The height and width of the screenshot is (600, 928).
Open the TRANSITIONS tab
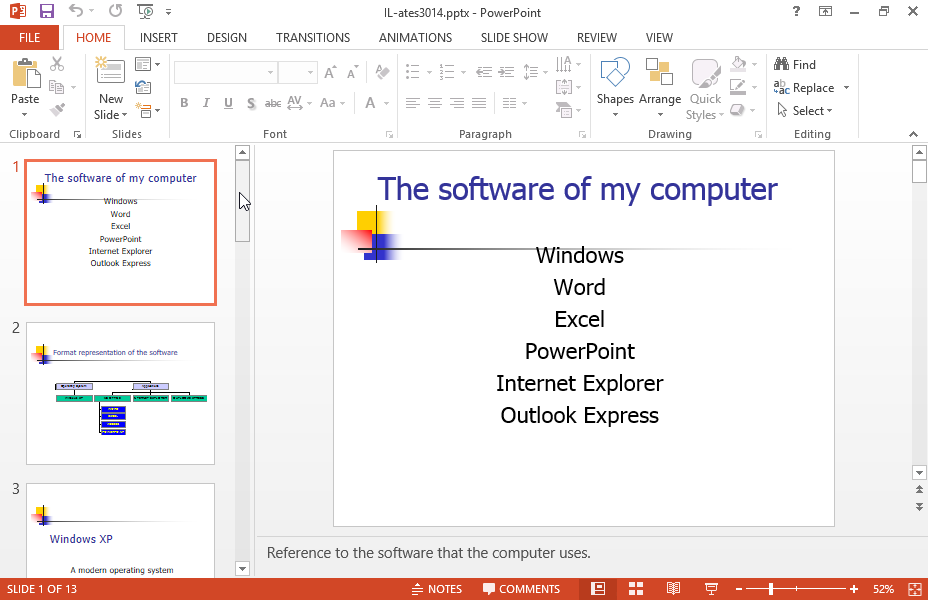[x=313, y=37]
